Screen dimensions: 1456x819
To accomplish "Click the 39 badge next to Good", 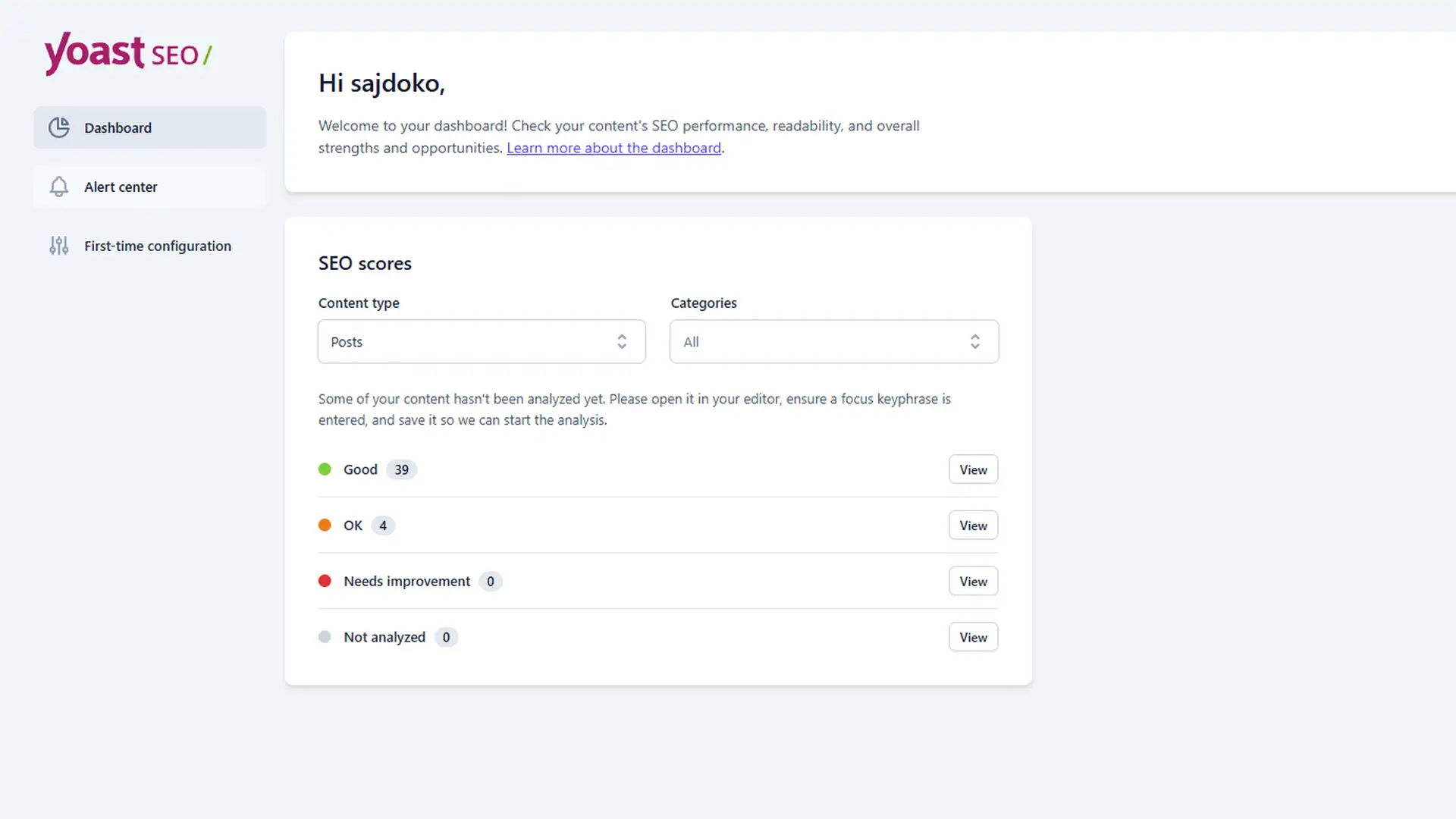I will (400, 469).
